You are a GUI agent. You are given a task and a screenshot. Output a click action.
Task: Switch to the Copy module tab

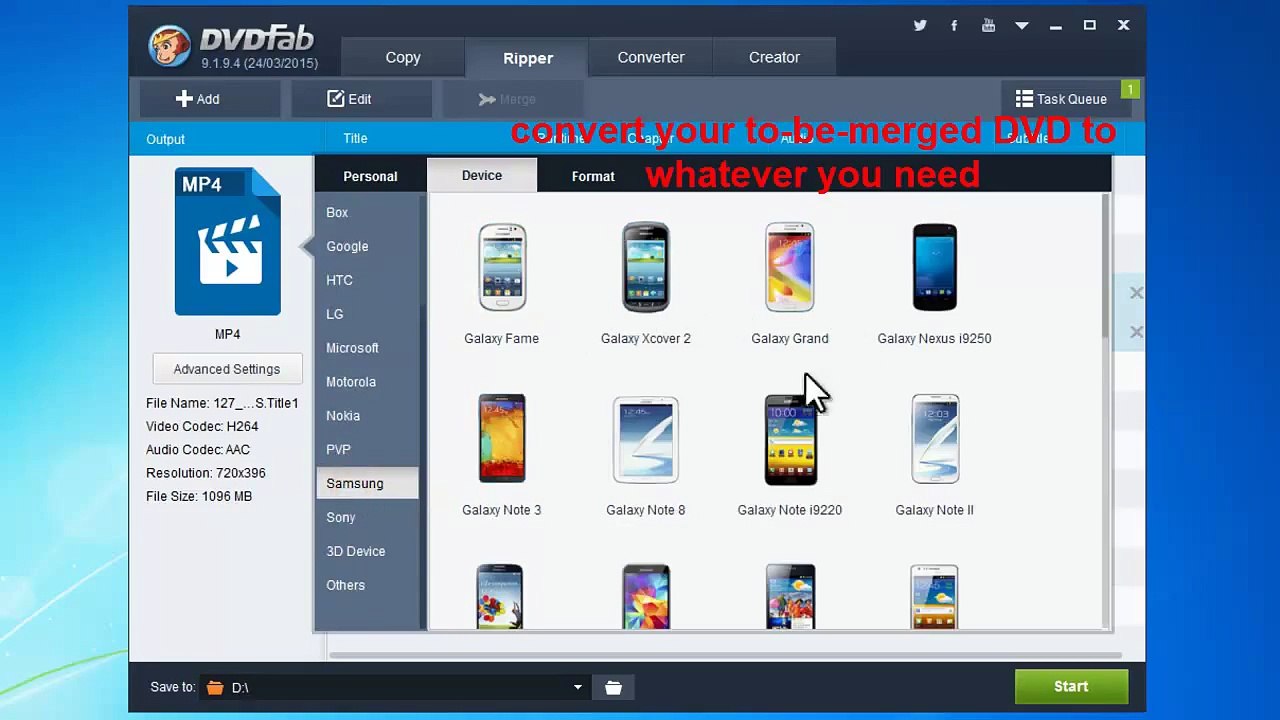pos(403,57)
